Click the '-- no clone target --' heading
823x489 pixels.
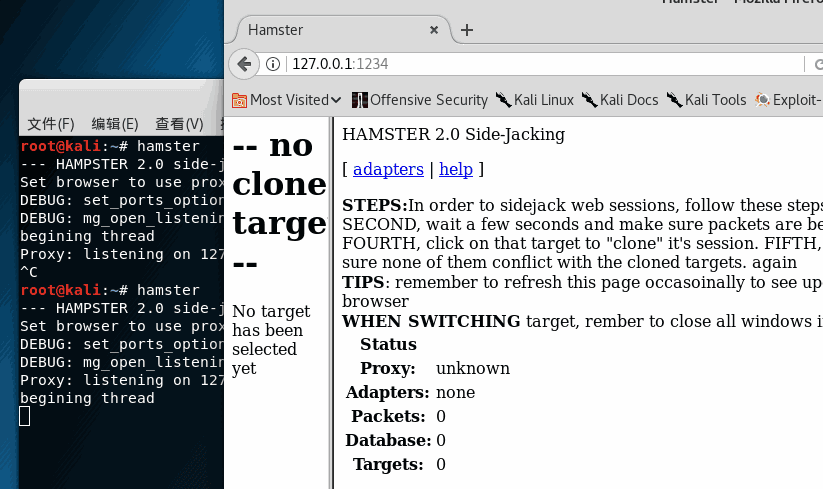click(x=279, y=203)
